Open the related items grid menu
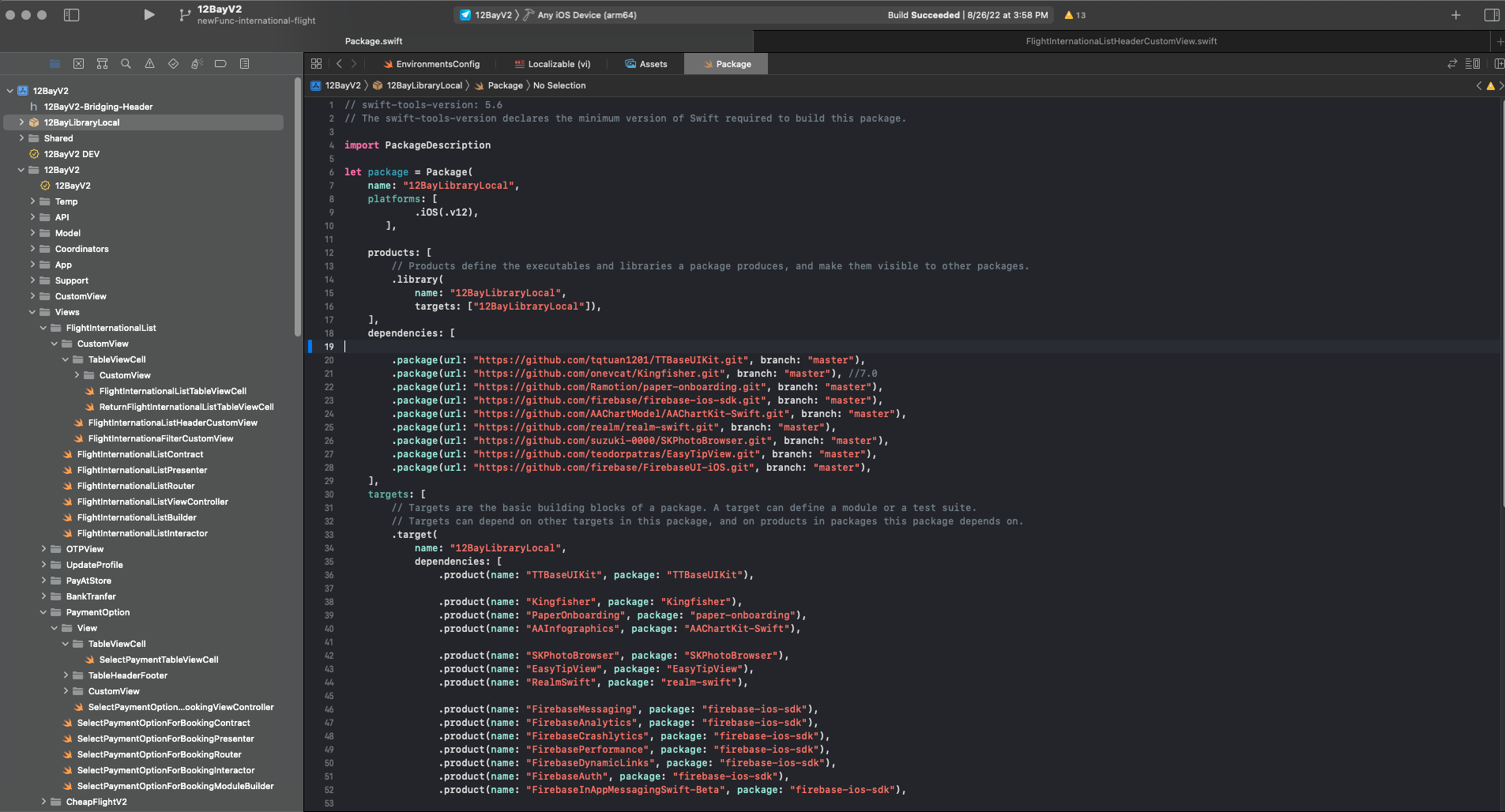This screenshot has width=1505, height=812. [316, 63]
